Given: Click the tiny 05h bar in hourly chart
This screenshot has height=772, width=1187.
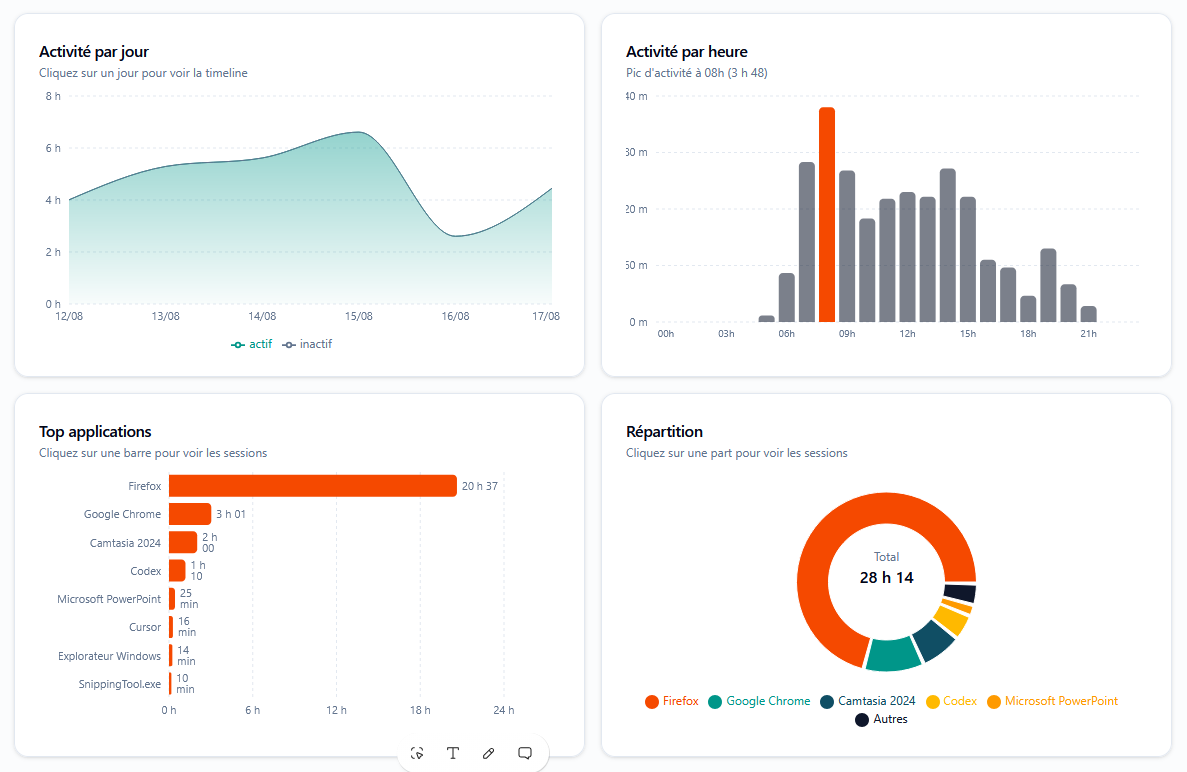Looking at the screenshot, I should [767, 319].
